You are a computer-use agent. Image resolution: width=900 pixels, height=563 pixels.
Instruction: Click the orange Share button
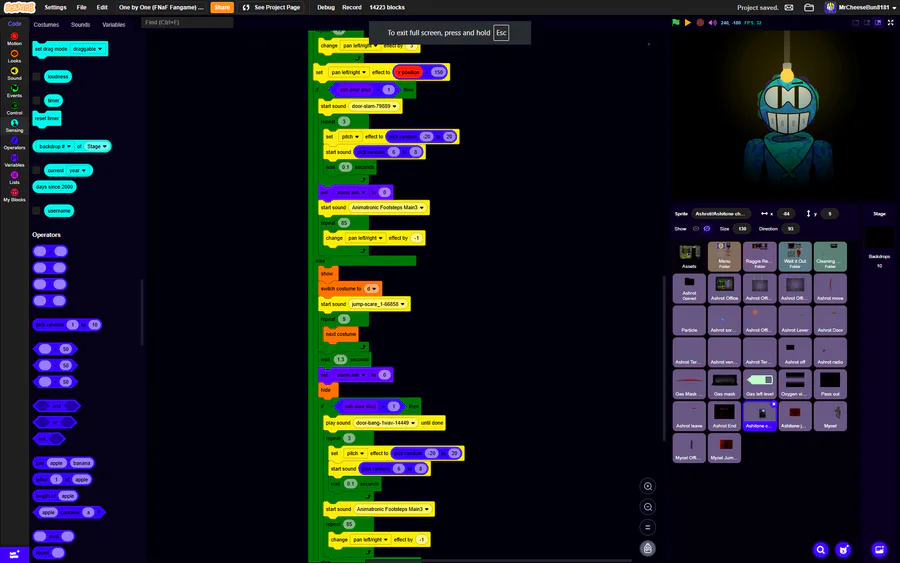[x=222, y=7]
